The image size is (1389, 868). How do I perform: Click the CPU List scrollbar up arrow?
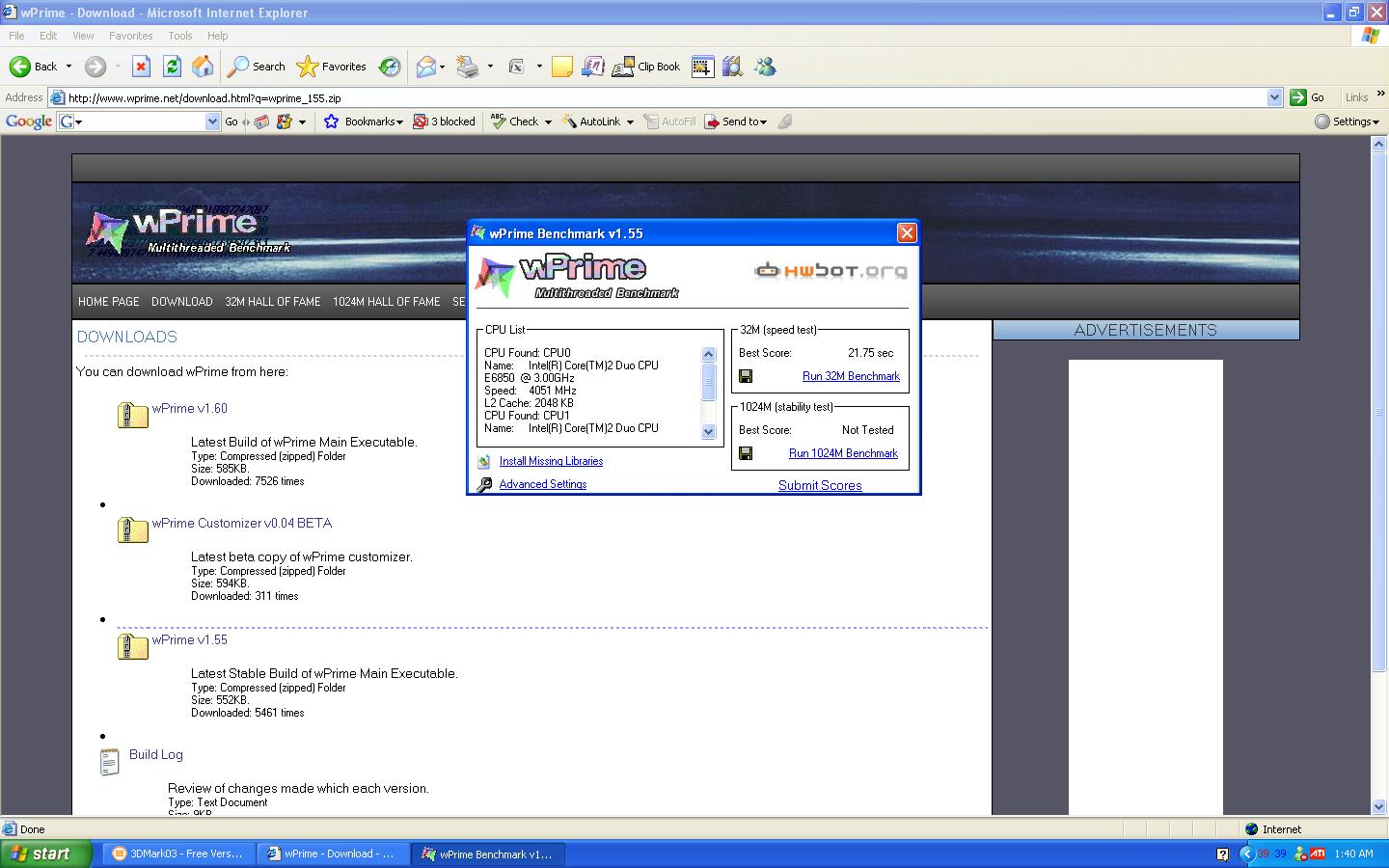(x=709, y=354)
